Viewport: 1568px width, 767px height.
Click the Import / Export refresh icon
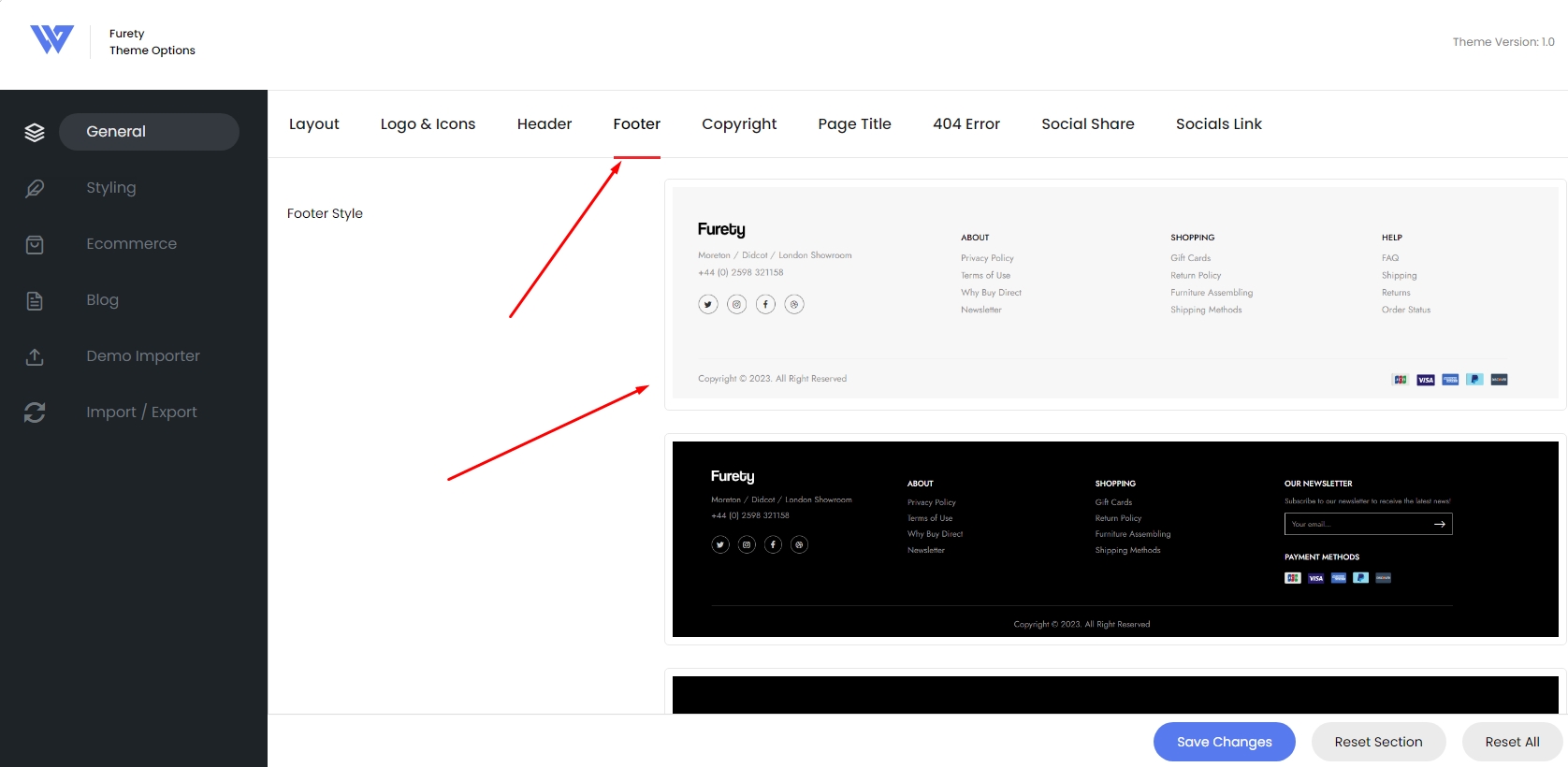[x=35, y=412]
